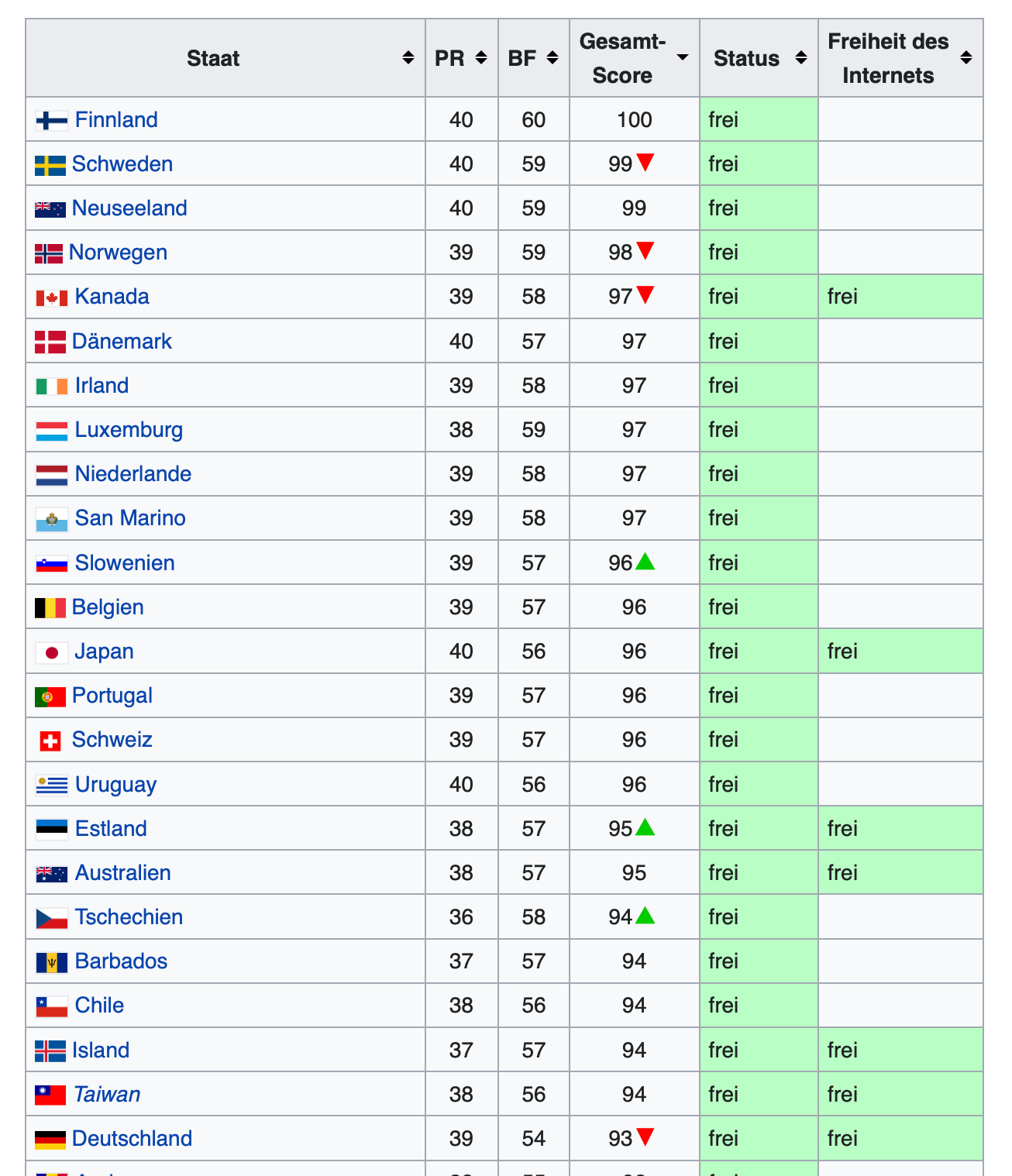Sort by Status column arrows
Screen dimensions: 1012x1176
801,58
